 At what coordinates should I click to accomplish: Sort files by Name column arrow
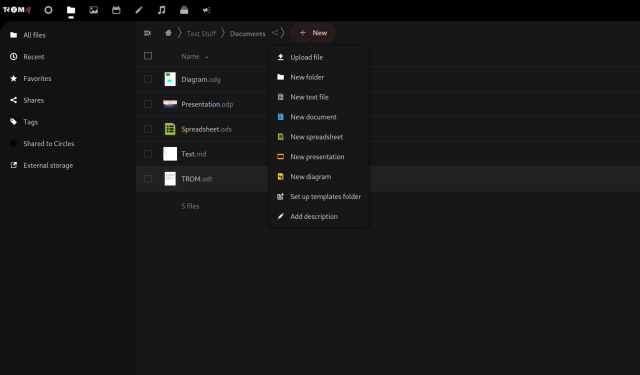[207, 57]
